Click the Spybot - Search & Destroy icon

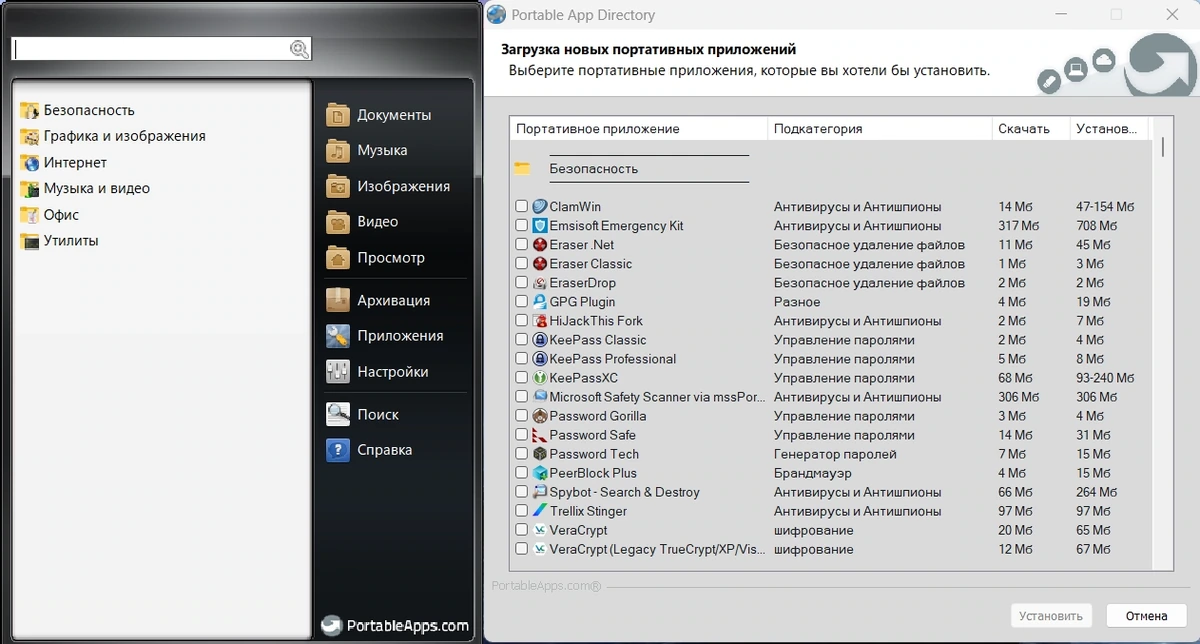[540, 492]
